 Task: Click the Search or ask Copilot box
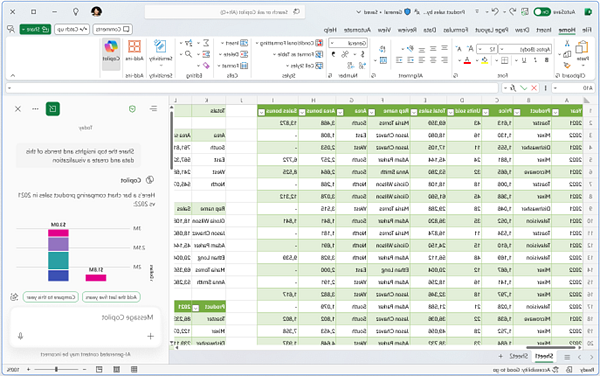(225, 12)
